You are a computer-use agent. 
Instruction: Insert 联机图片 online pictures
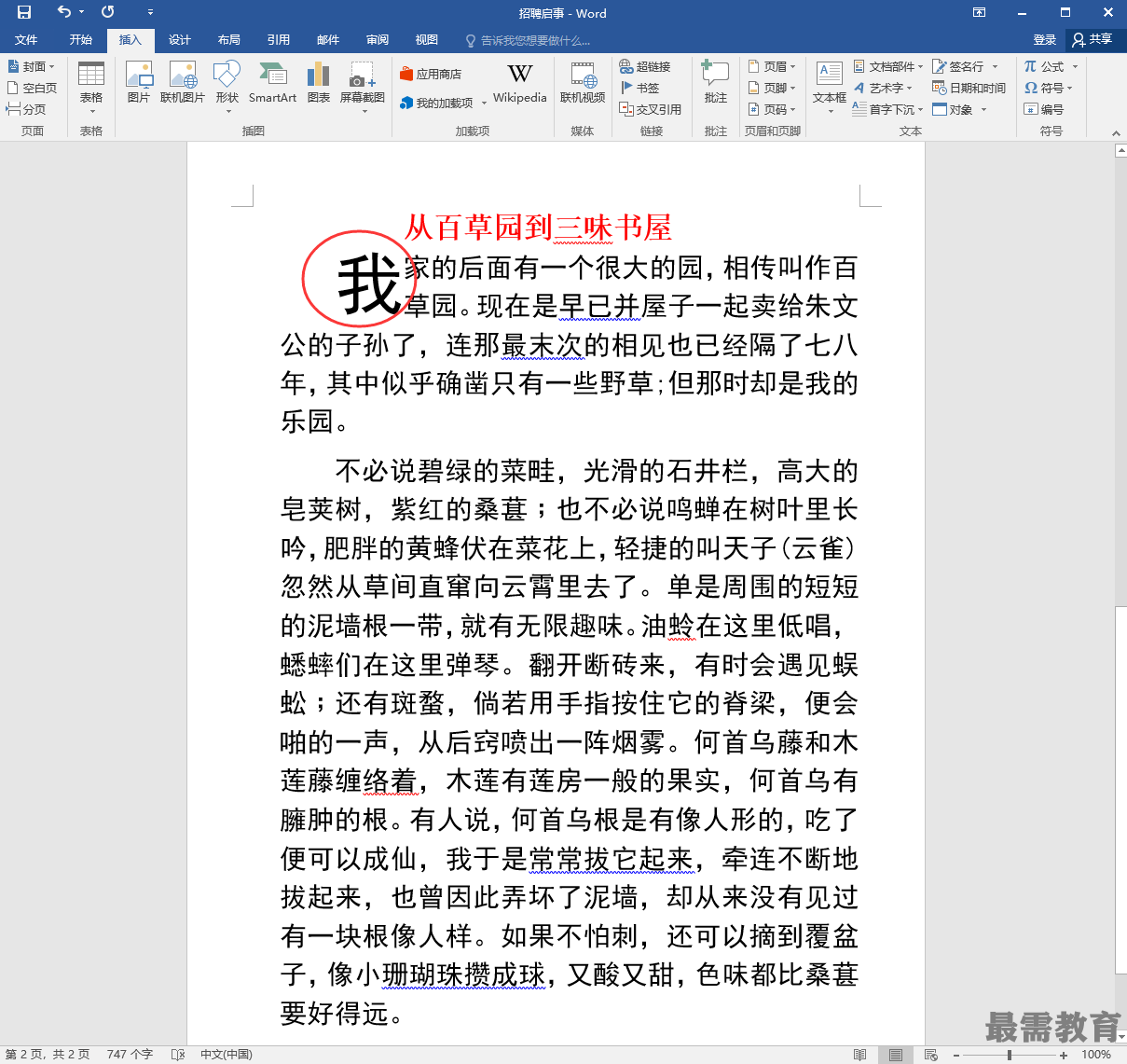183,83
